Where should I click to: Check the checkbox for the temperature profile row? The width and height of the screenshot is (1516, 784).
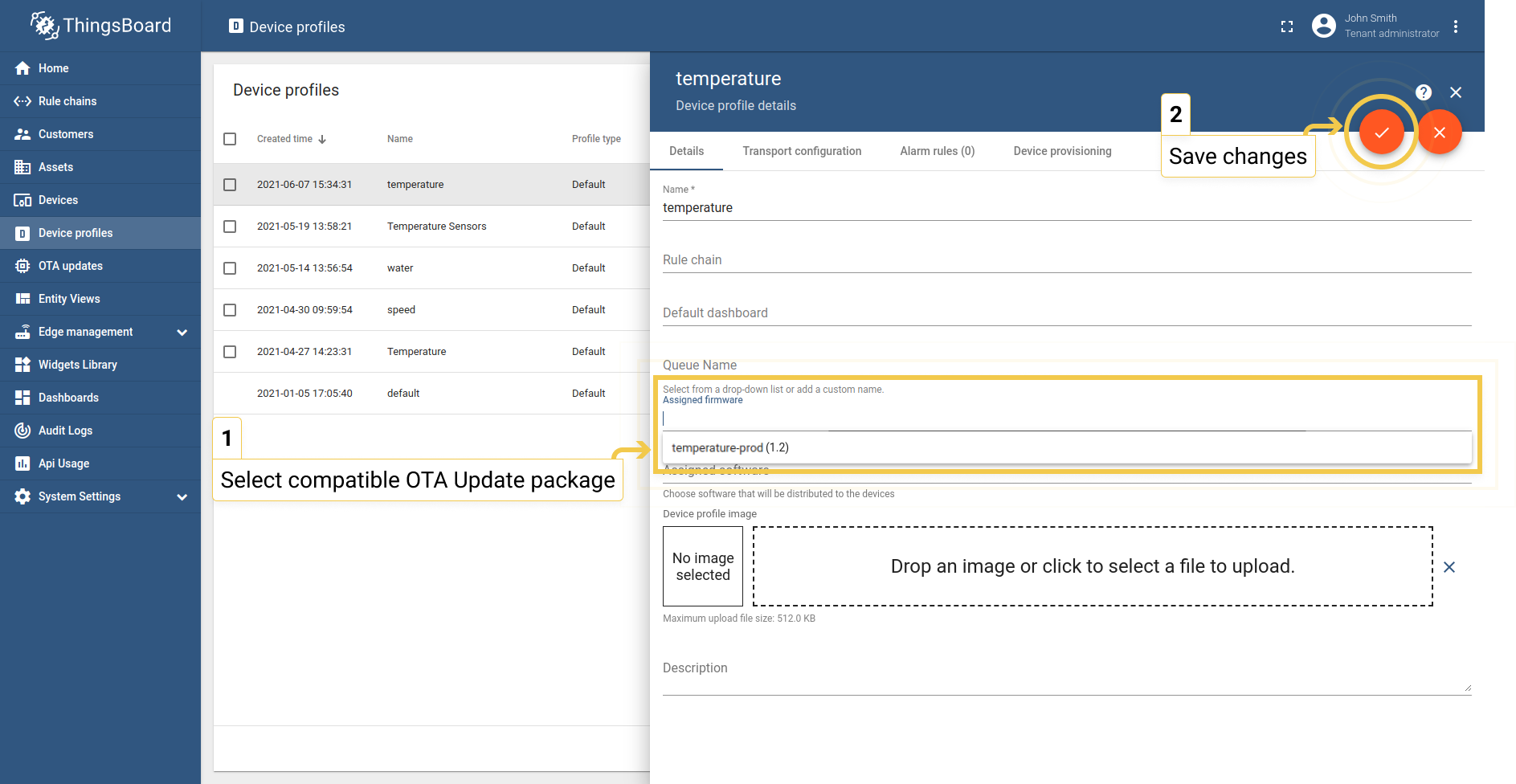coord(230,184)
